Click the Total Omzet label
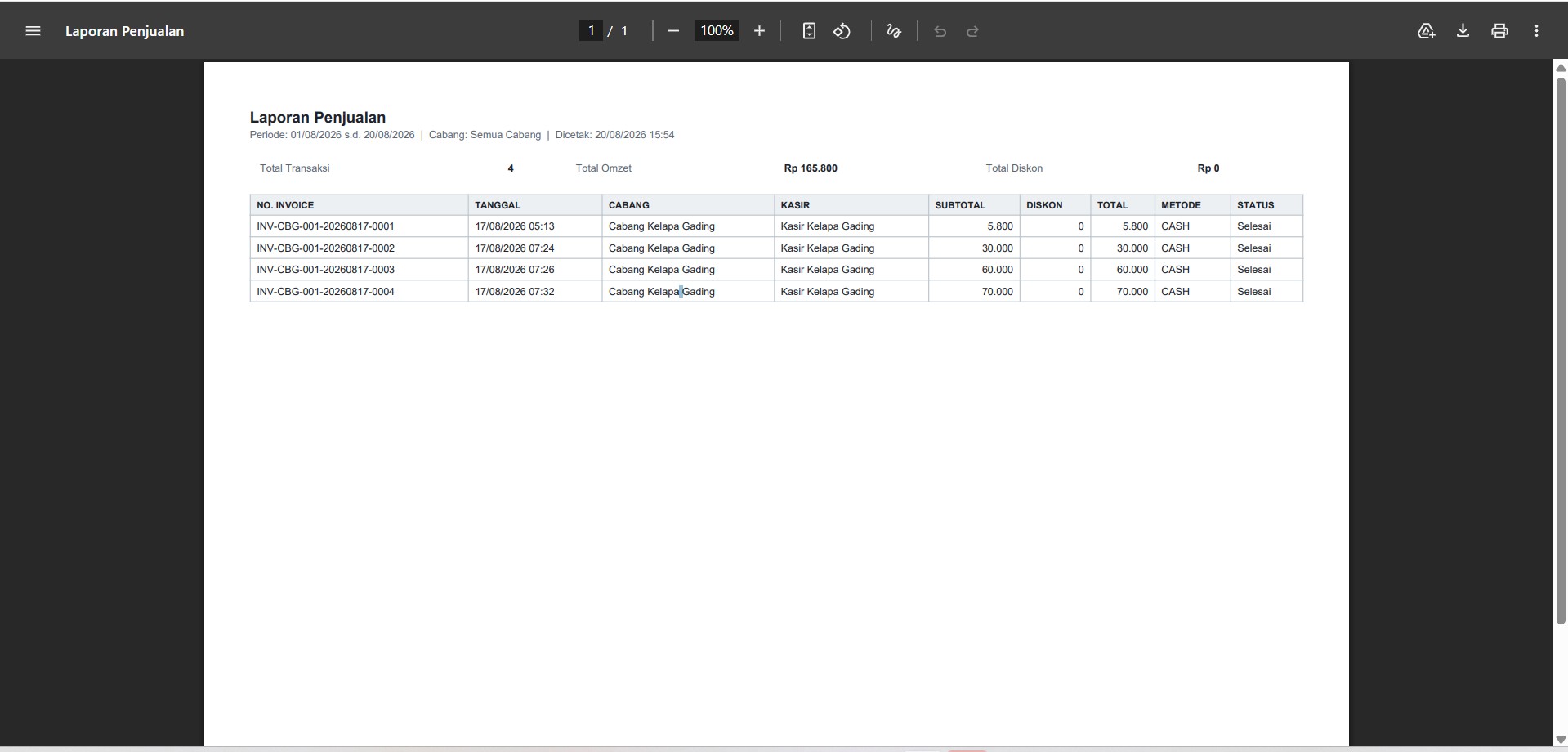Screen dimensions: 1568x752 [x=604, y=168]
